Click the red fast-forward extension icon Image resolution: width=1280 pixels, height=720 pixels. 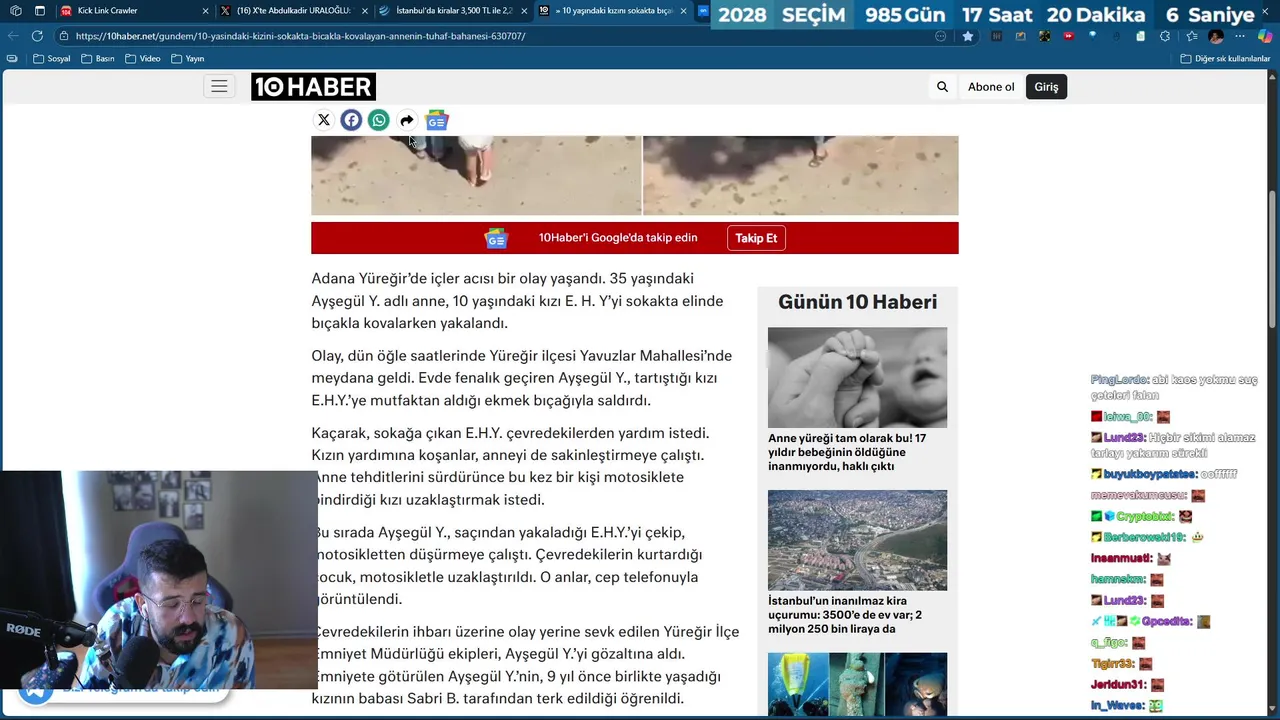coord(1069,36)
